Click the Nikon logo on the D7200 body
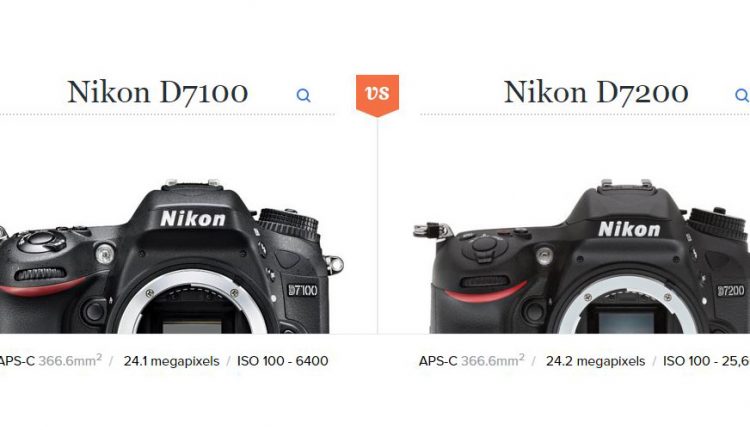Viewport: 750px width, 430px height. 629,230
